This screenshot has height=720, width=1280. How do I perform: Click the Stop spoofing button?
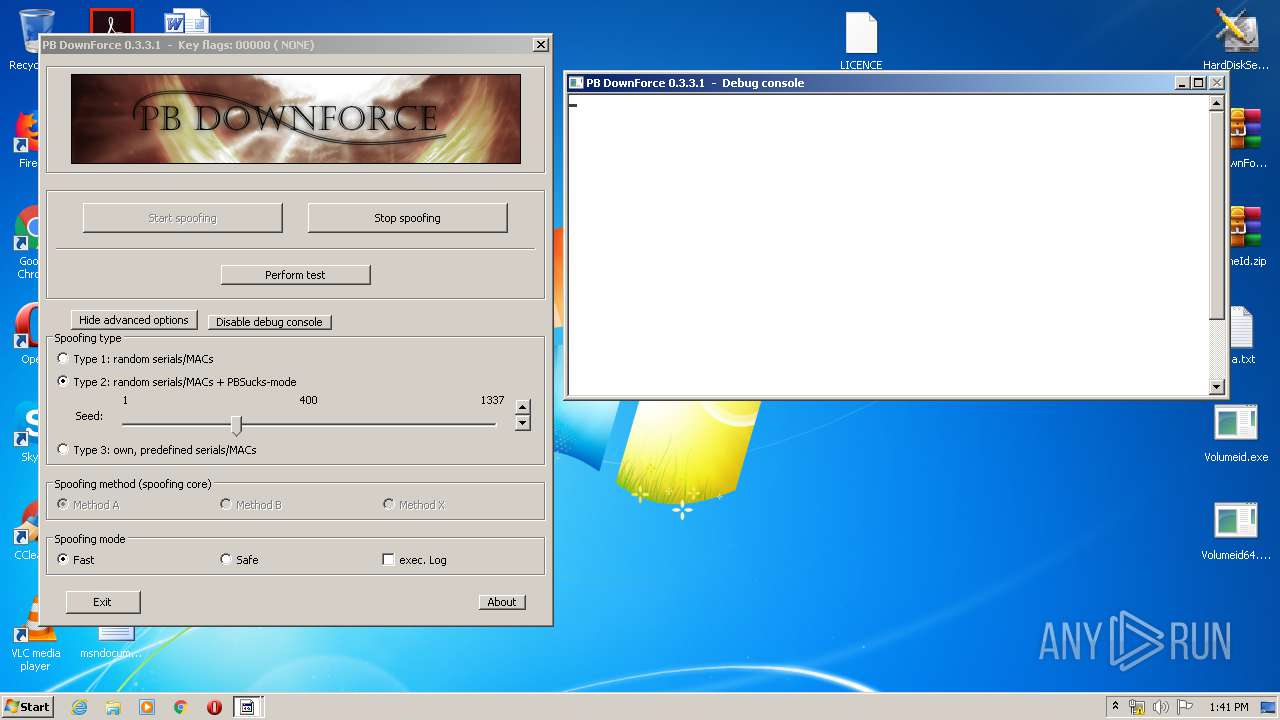point(407,218)
